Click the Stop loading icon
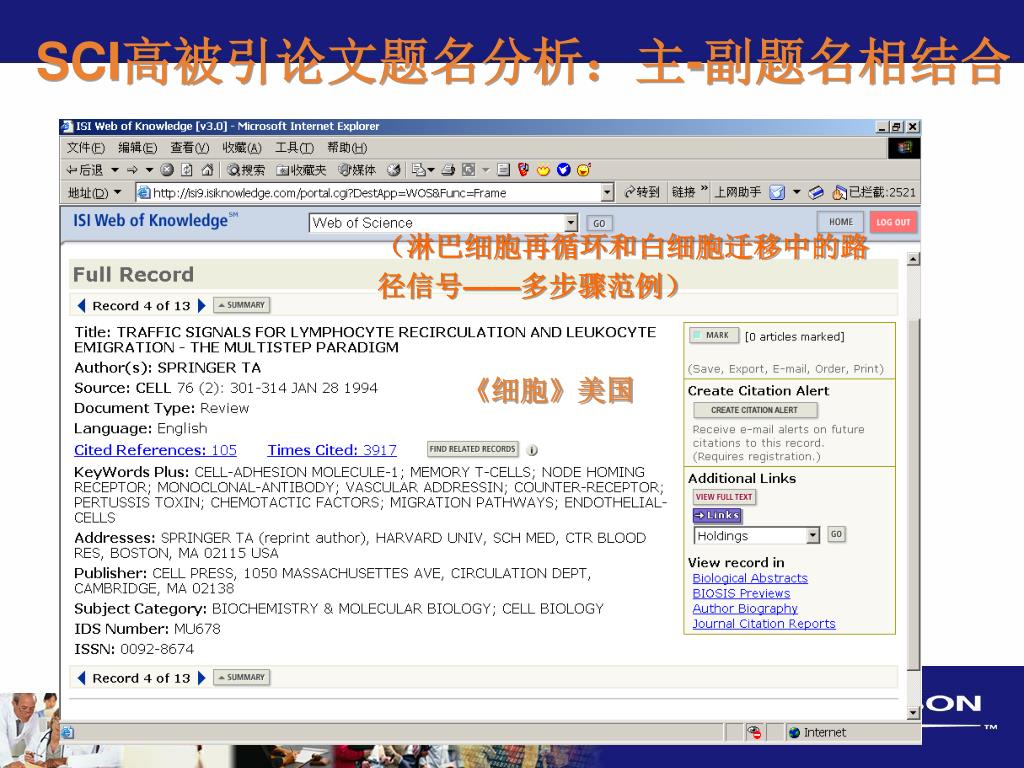1024x768 pixels. point(167,170)
